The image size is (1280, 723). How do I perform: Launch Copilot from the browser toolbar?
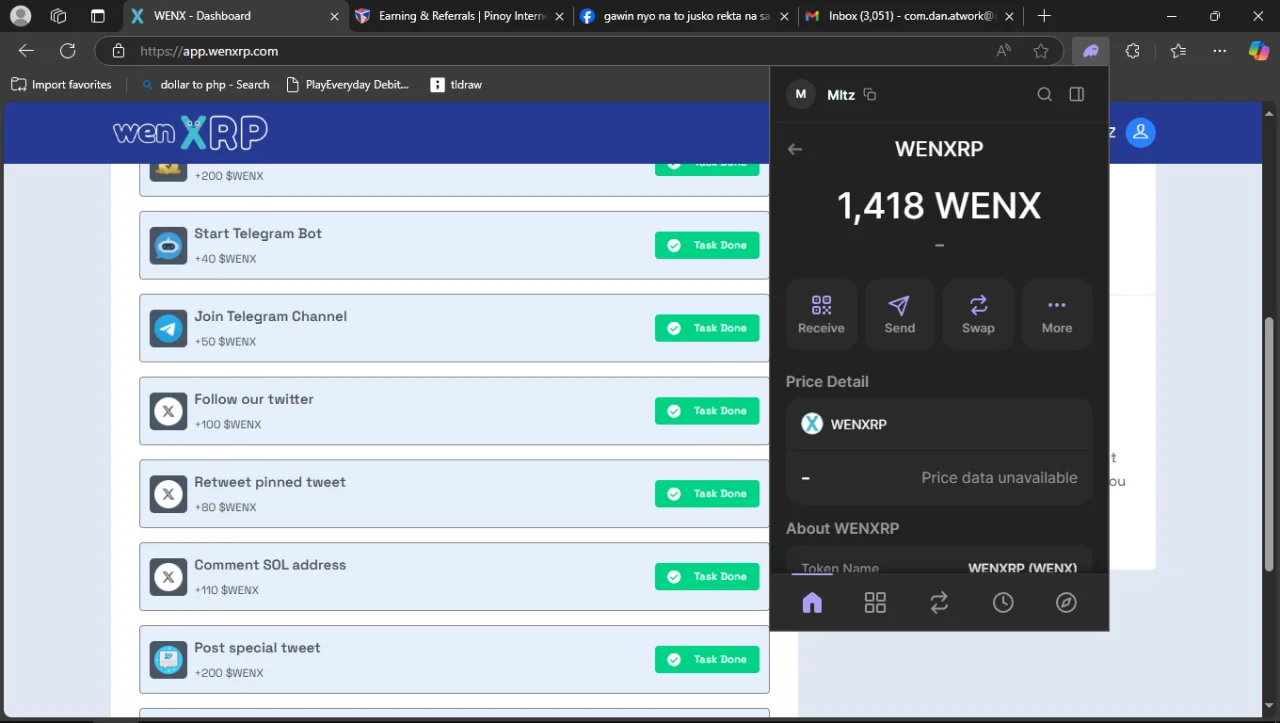click(1259, 51)
